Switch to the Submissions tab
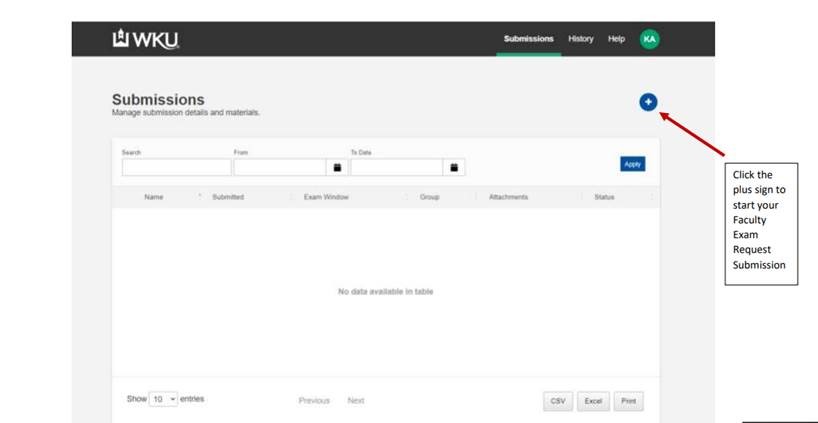The height and width of the screenshot is (423, 818). click(x=528, y=39)
